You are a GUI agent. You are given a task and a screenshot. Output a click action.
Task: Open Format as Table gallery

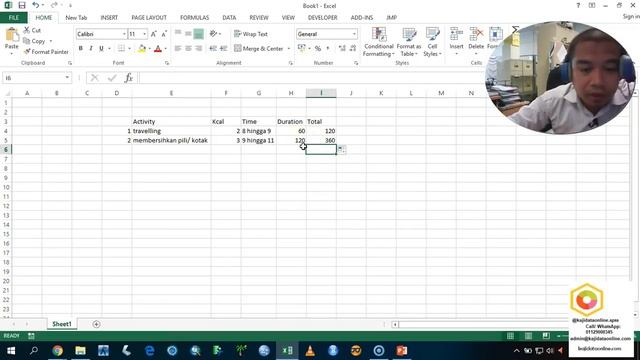pyautogui.click(x=409, y=42)
